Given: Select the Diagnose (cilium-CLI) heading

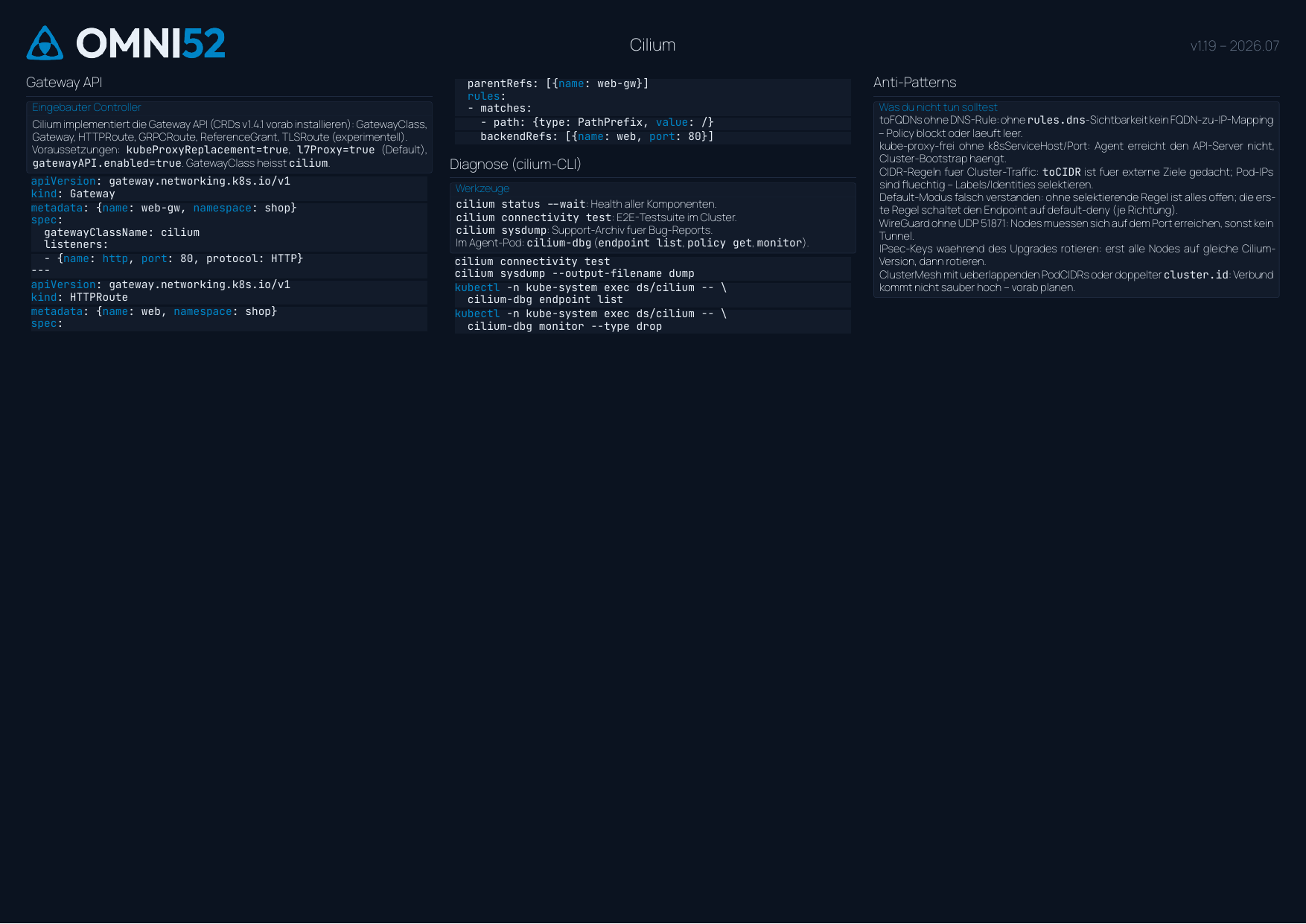Looking at the screenshot, I should tap(515, 165).
